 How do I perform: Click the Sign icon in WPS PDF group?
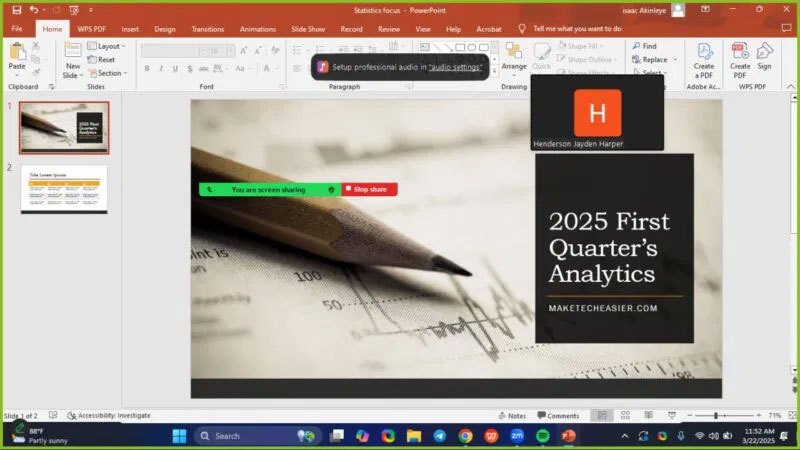point(764,56)
